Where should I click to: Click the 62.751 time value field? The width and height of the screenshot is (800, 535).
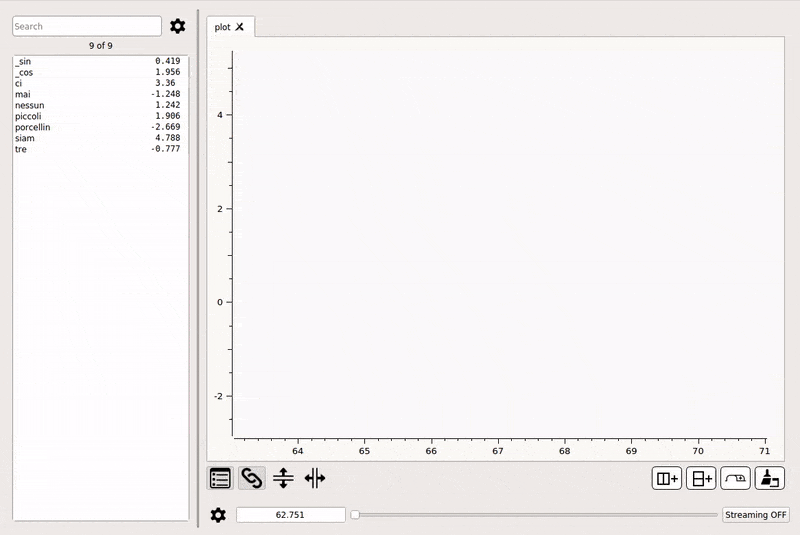click(x=291, y=515)
